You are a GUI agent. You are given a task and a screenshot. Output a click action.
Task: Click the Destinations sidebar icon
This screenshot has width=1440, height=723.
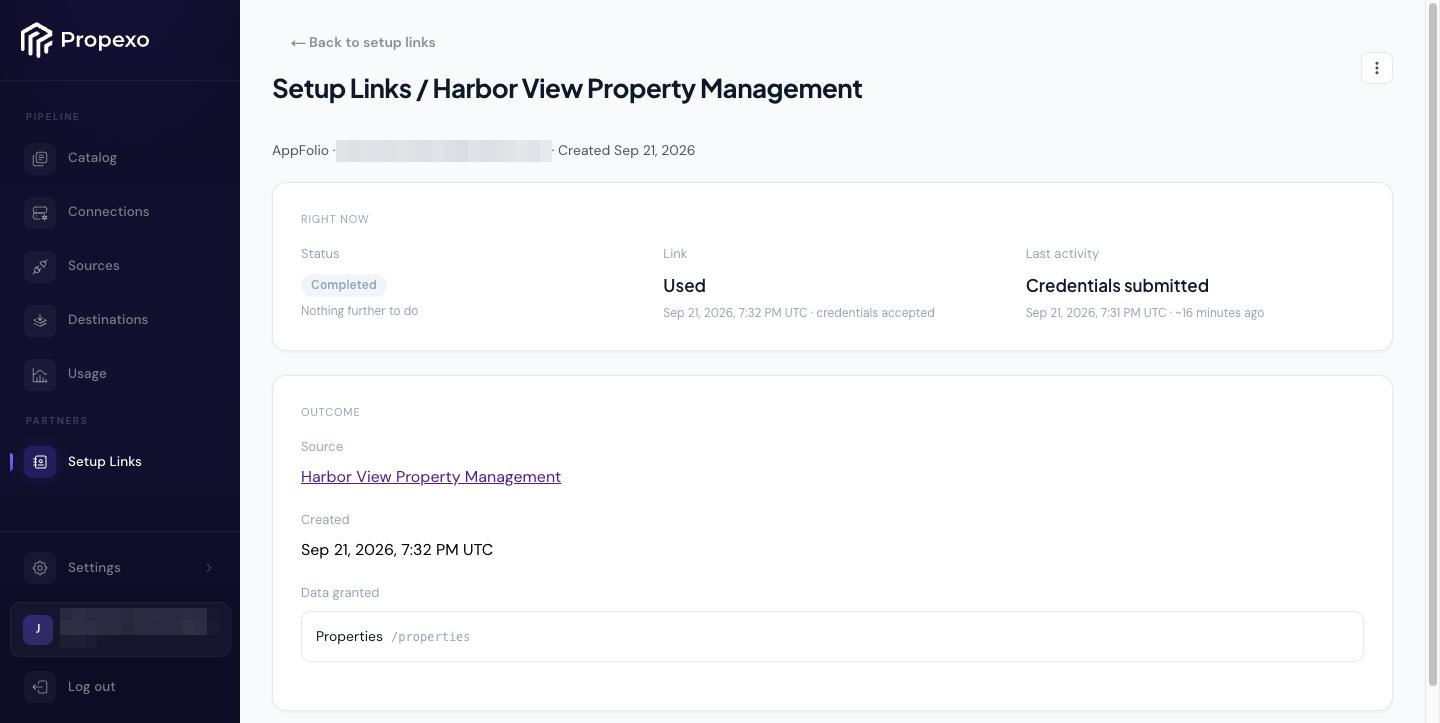[40, 320]
